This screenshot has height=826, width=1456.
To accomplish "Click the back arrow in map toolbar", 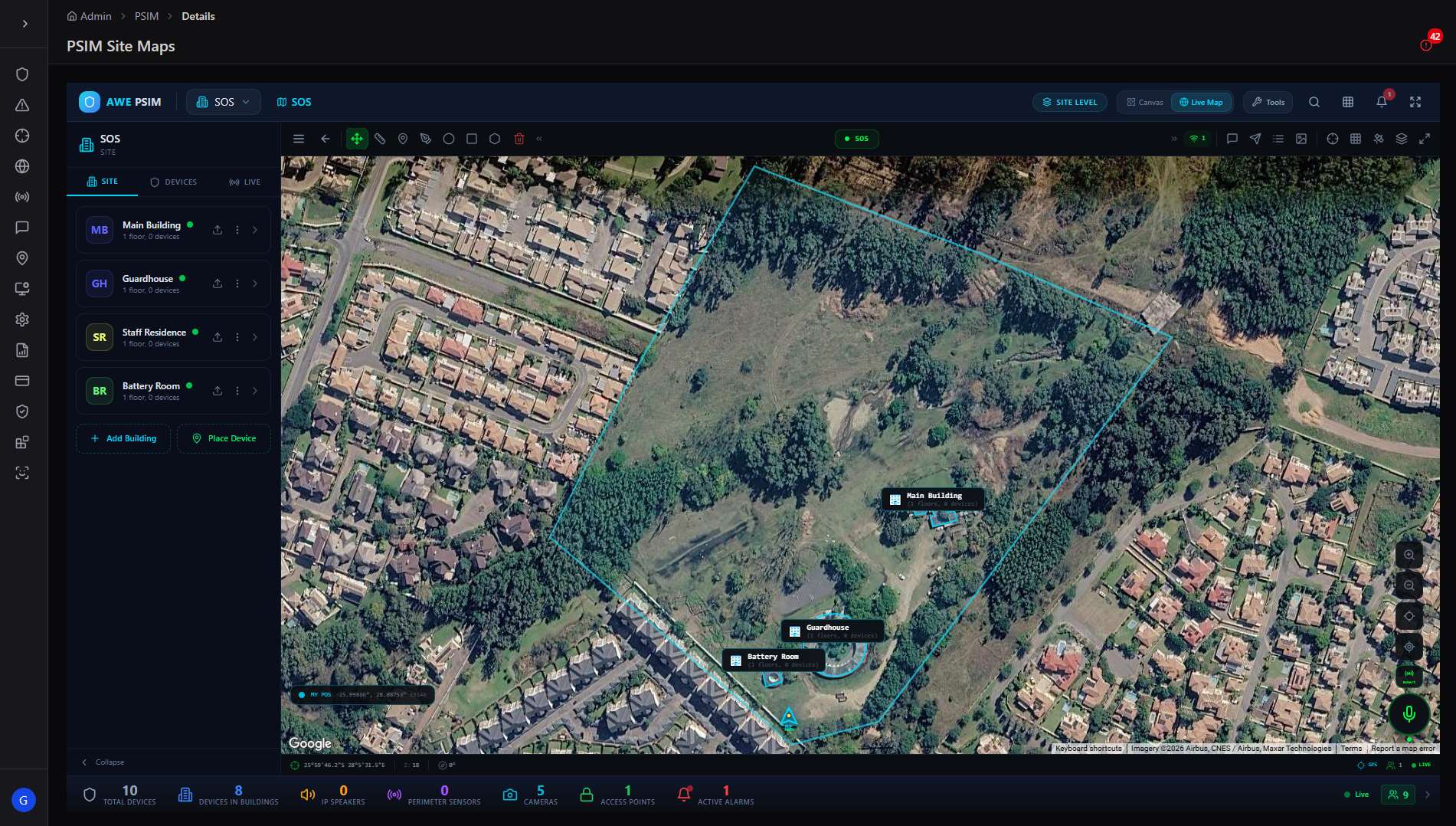I will [326, 139].
